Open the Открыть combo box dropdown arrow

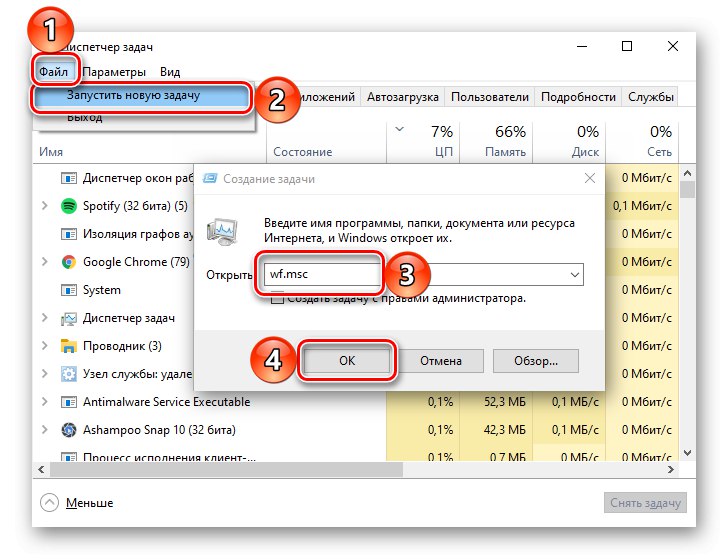(x=575, y=274)
